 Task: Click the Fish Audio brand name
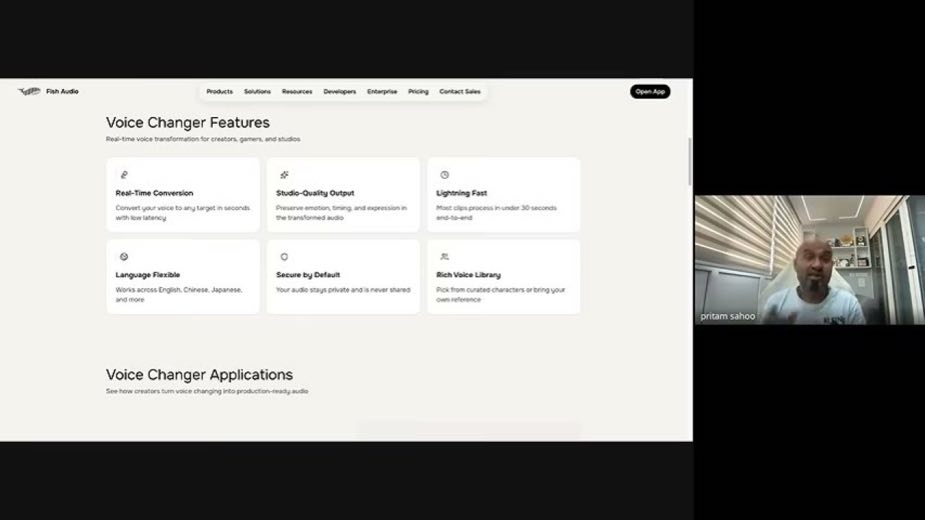click(63, 91)
